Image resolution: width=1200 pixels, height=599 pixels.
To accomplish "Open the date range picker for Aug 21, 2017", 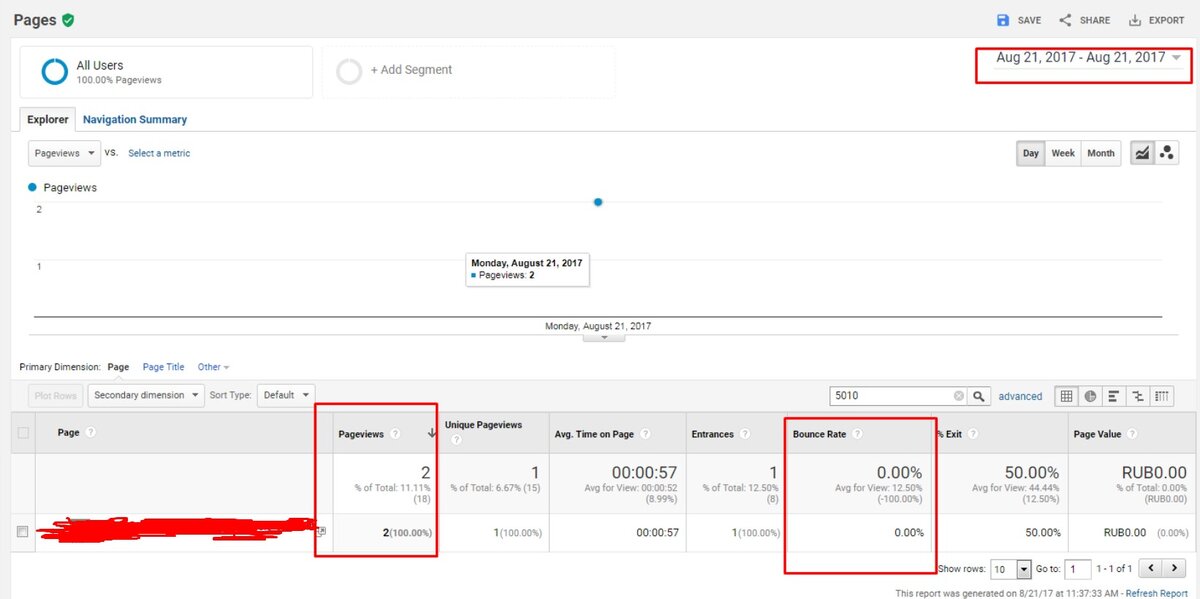I will (1088, 58).
